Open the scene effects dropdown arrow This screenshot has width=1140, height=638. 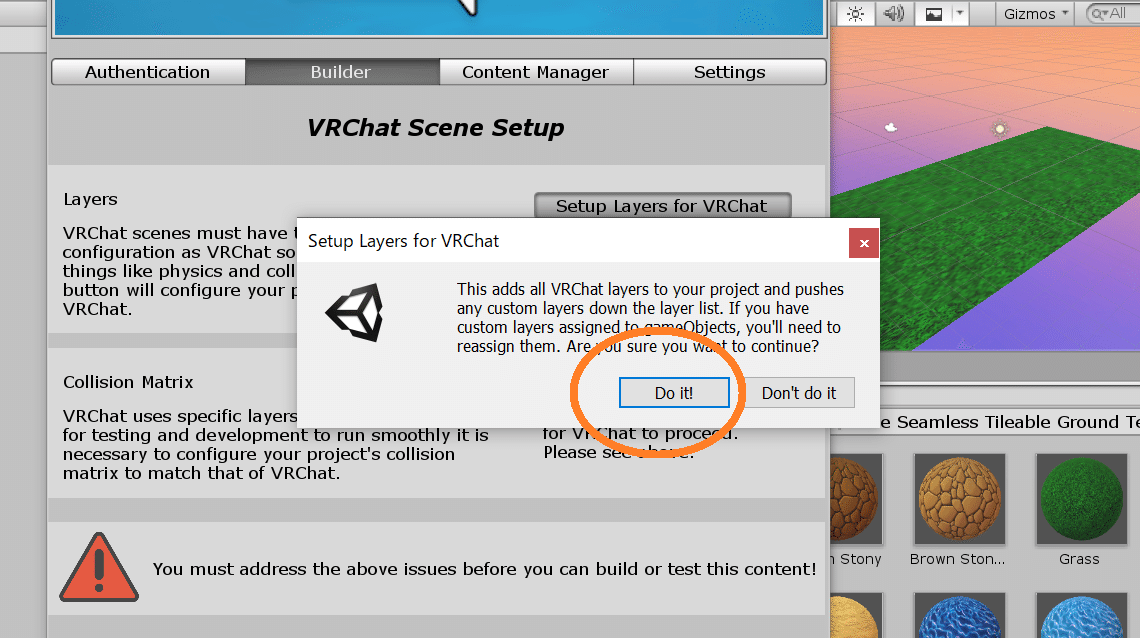(960, 14)
